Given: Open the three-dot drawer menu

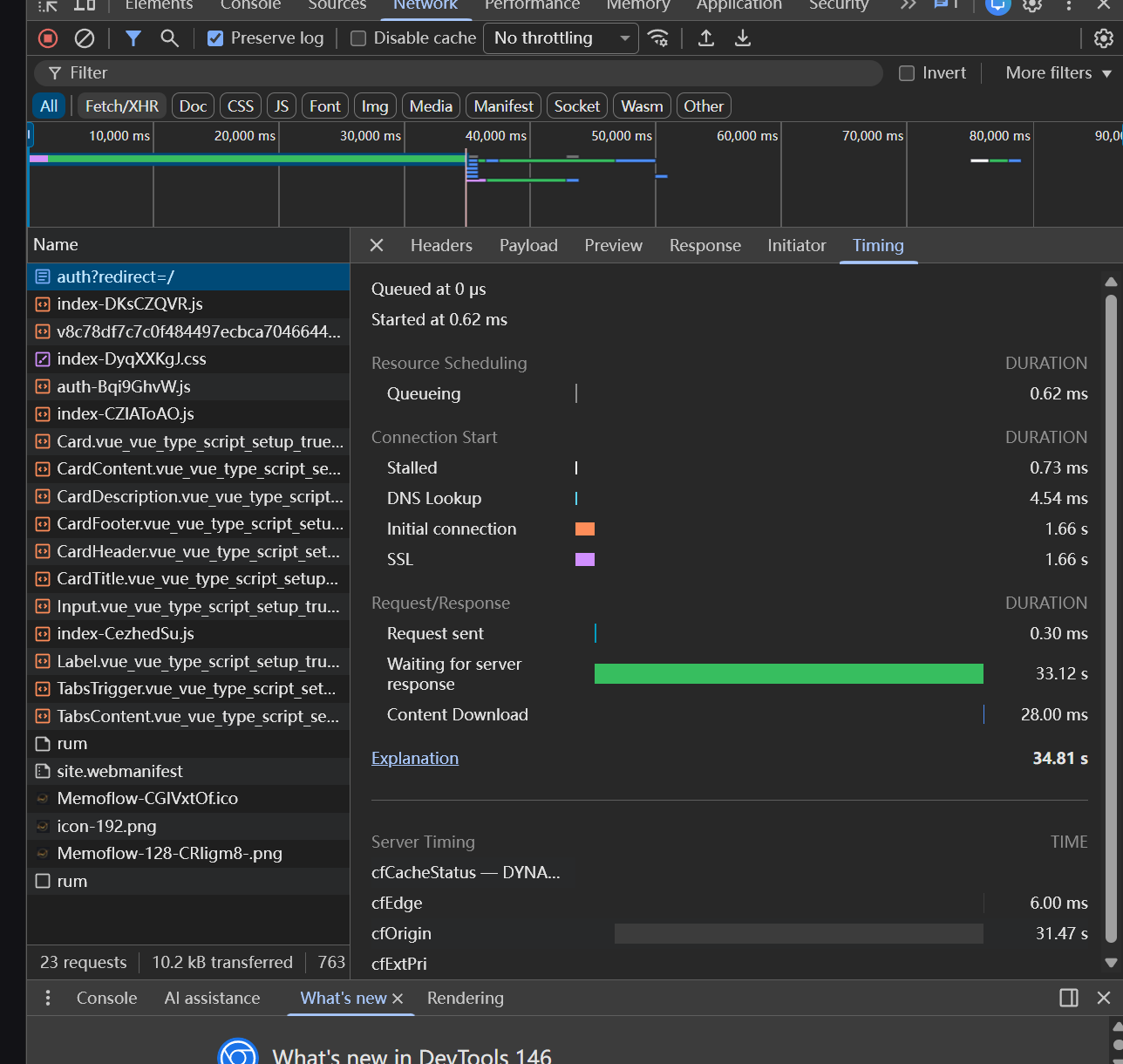Looking at the screenshot, I should pyautogui.click(x=48, y=998).
